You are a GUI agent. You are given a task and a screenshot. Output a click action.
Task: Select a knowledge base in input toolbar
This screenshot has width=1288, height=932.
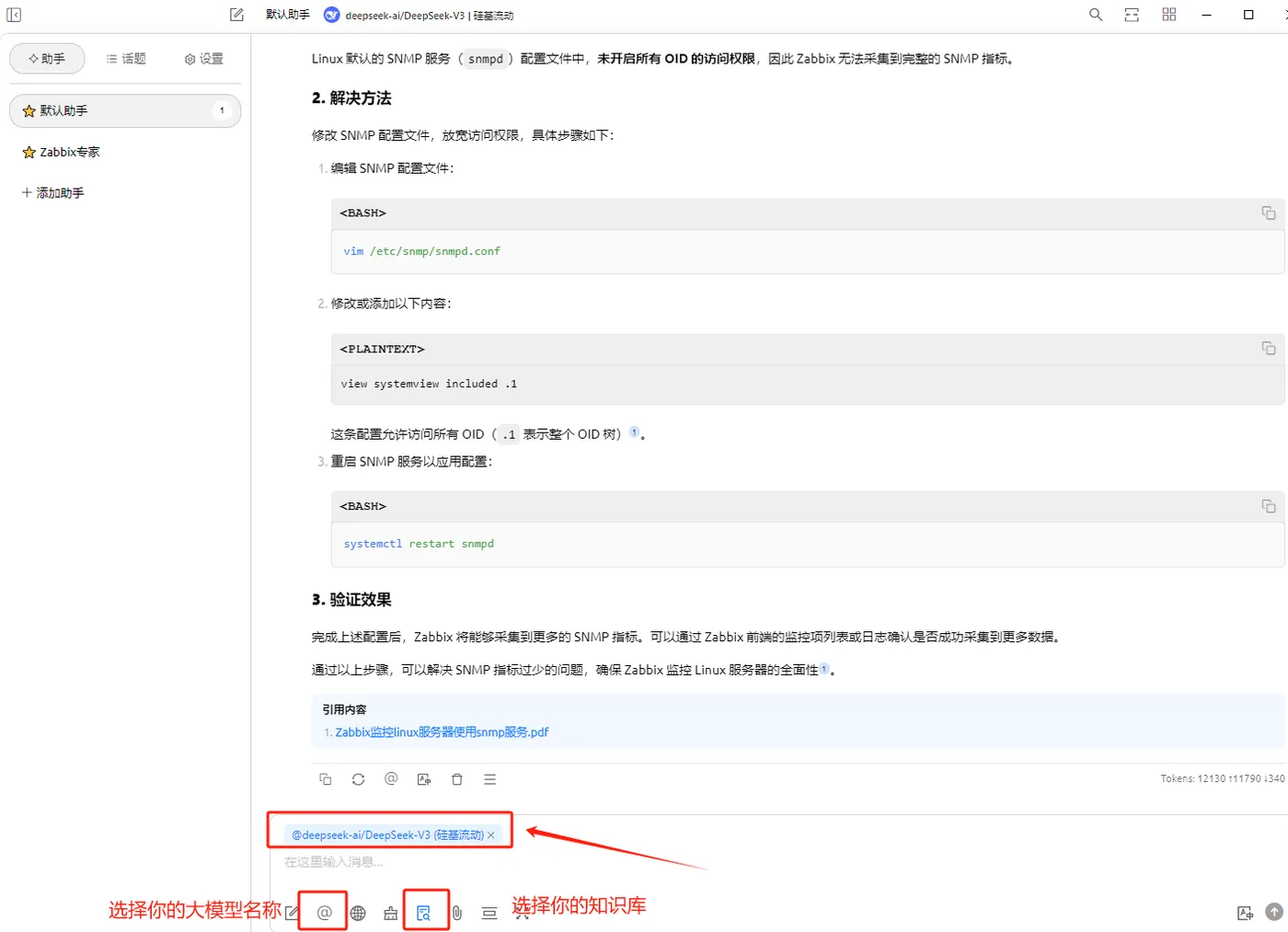[424, 913]
